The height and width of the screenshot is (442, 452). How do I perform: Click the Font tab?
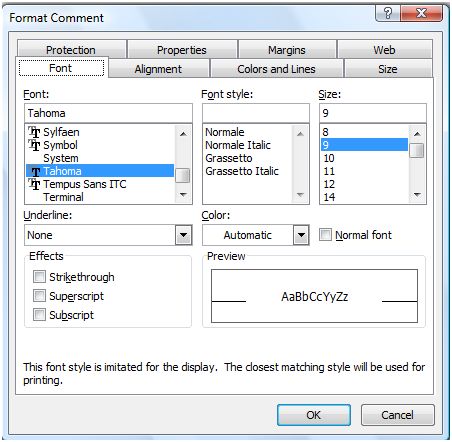pos(61,68)
